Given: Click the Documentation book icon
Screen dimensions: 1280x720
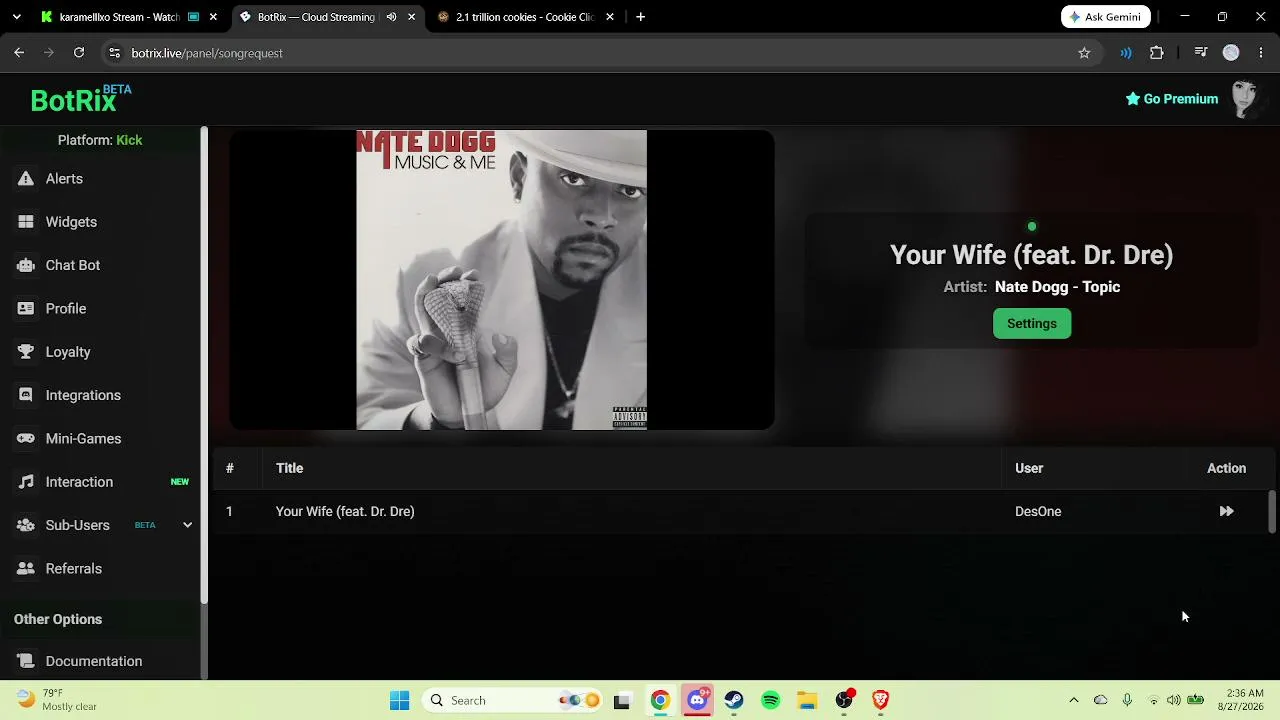Looking at the screenshot, I should coord(26,661).
